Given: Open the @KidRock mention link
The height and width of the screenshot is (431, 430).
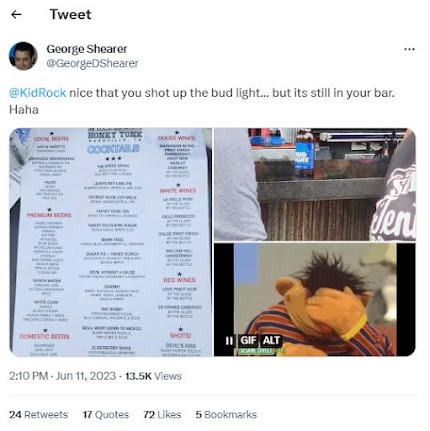Looking at the screenshot, I should pyautogui.click(x=37, y=93).
